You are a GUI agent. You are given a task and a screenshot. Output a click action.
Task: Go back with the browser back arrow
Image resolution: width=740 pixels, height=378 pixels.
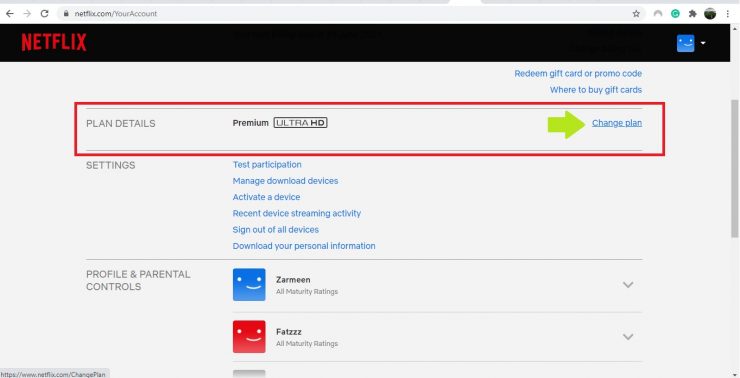click(9, 14)
